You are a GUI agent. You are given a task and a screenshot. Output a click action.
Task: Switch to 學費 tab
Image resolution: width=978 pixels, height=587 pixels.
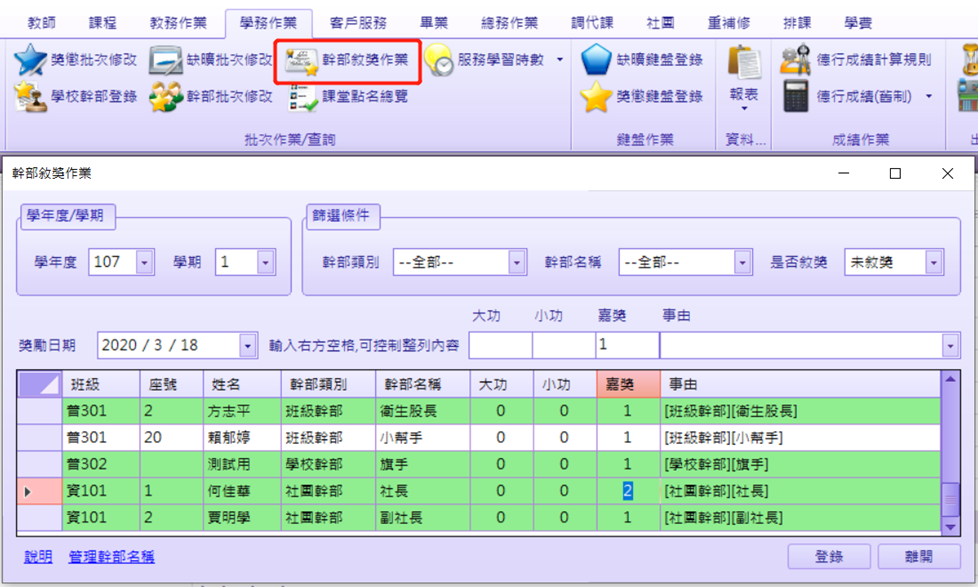coord(858,23)
